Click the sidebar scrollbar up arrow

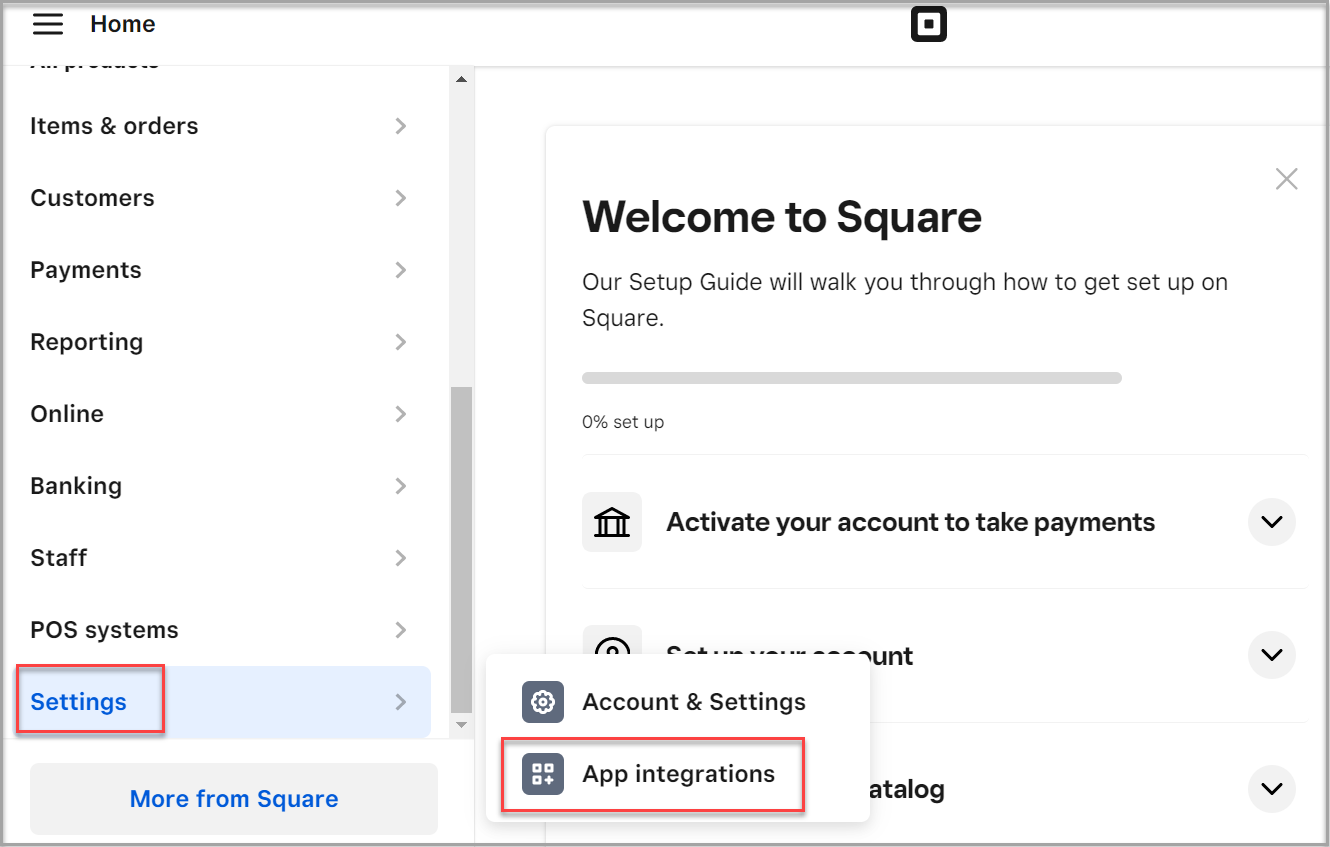coord(461,79)
